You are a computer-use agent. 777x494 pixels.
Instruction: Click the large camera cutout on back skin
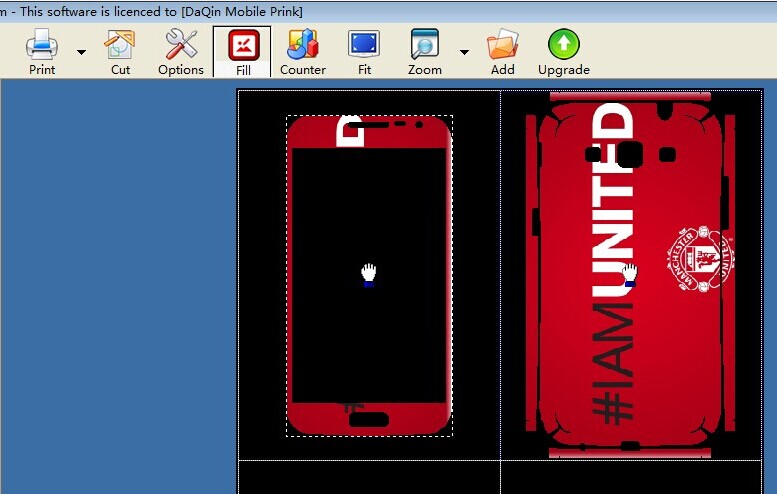(x=630, y=154)
